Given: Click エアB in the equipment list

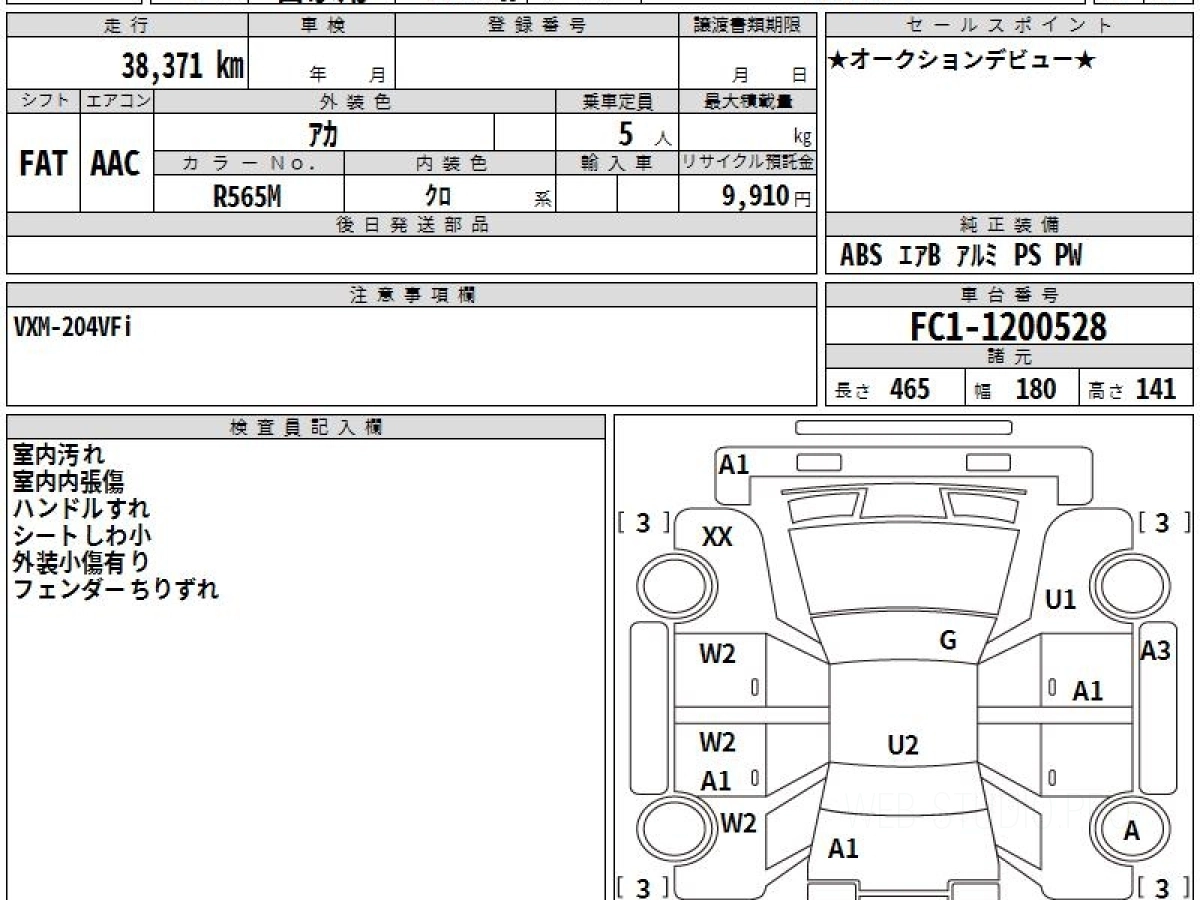Looking at the screenshot, I should (919, 256).
